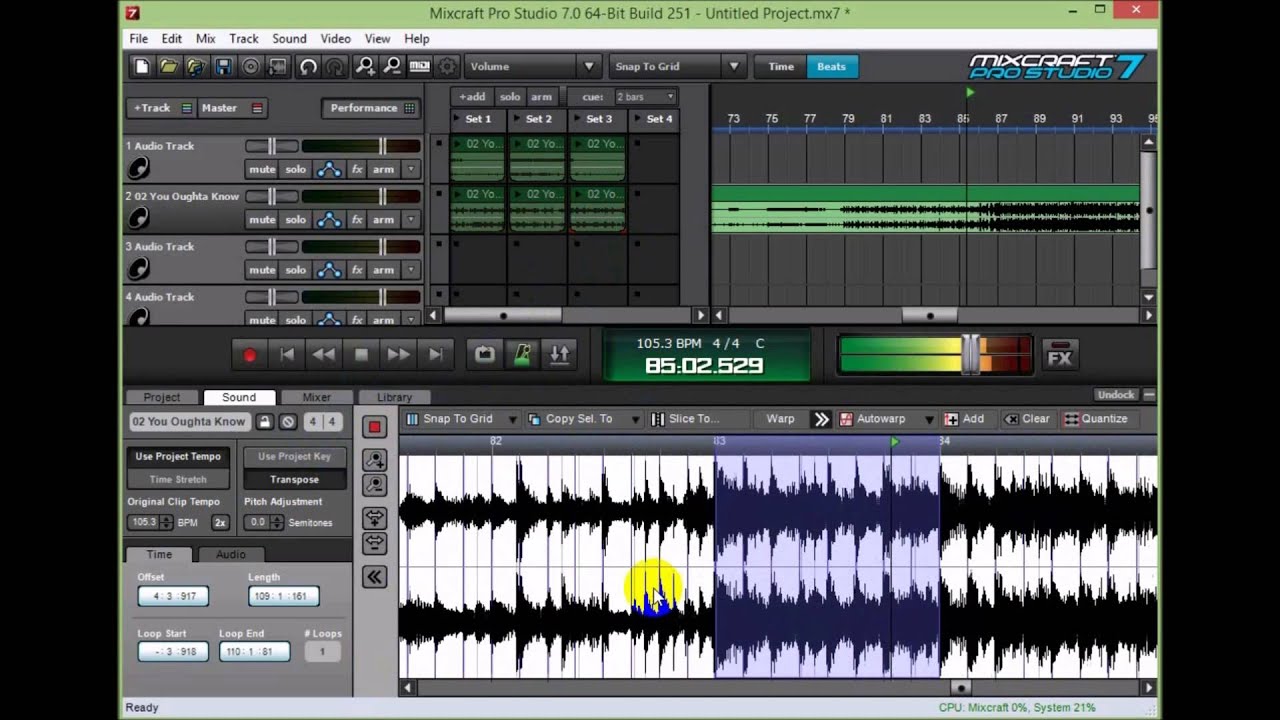Open the MIDI settings icon
Viewport: 1280px width, 720px height.
click(420, 67)
